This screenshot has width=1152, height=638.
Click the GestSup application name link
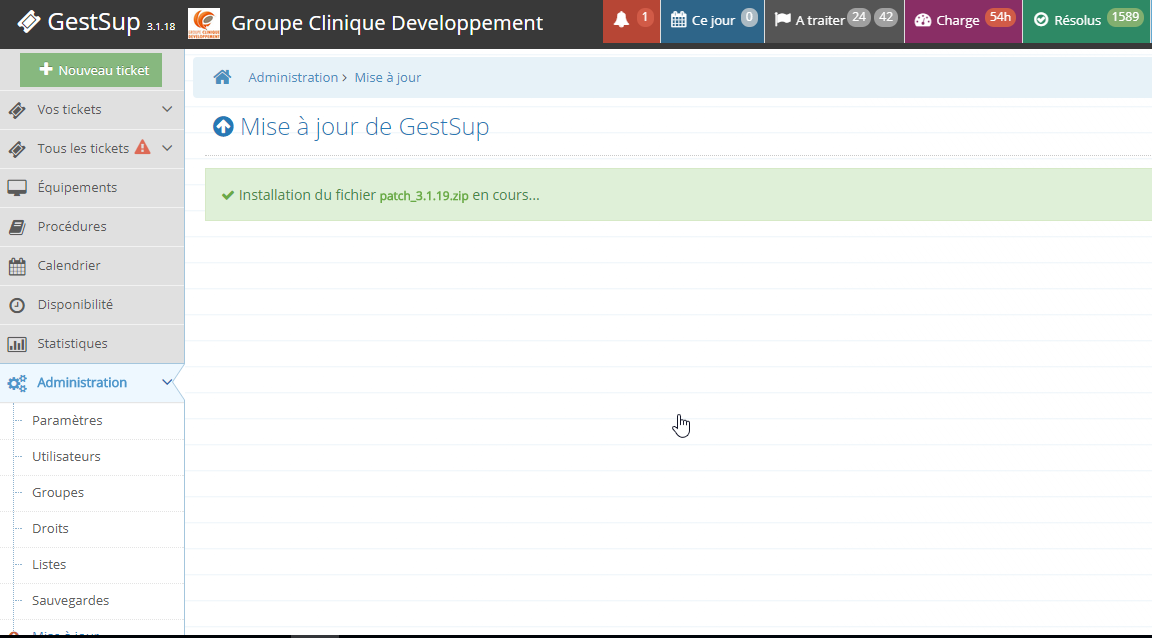point(94,22)
